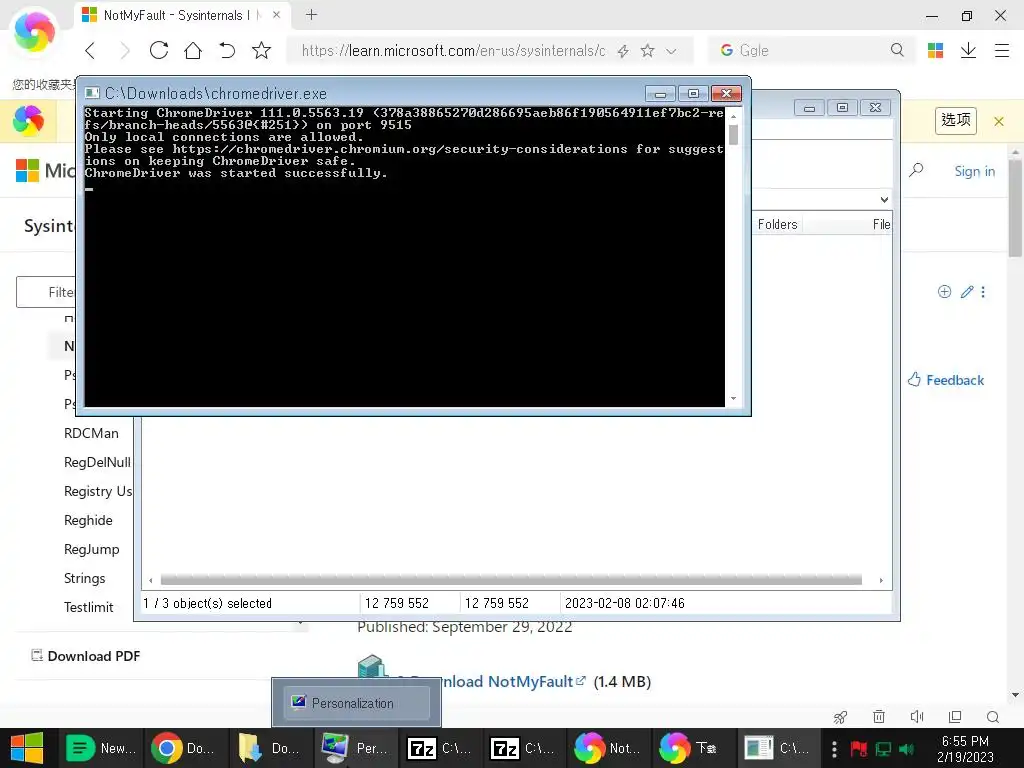Select the NotMyFault - Sysinternals tab
The height and width of the screenshot is (768, 1024).
coord(182,15)
